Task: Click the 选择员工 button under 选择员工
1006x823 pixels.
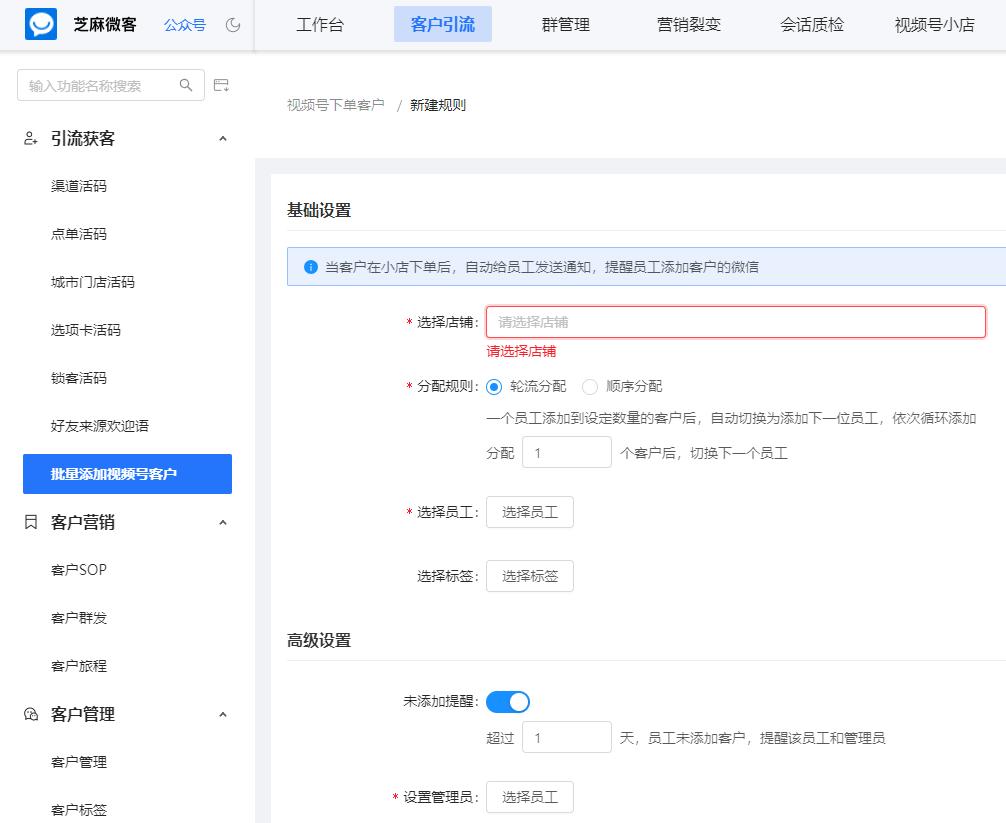Action: pos(529,511)
